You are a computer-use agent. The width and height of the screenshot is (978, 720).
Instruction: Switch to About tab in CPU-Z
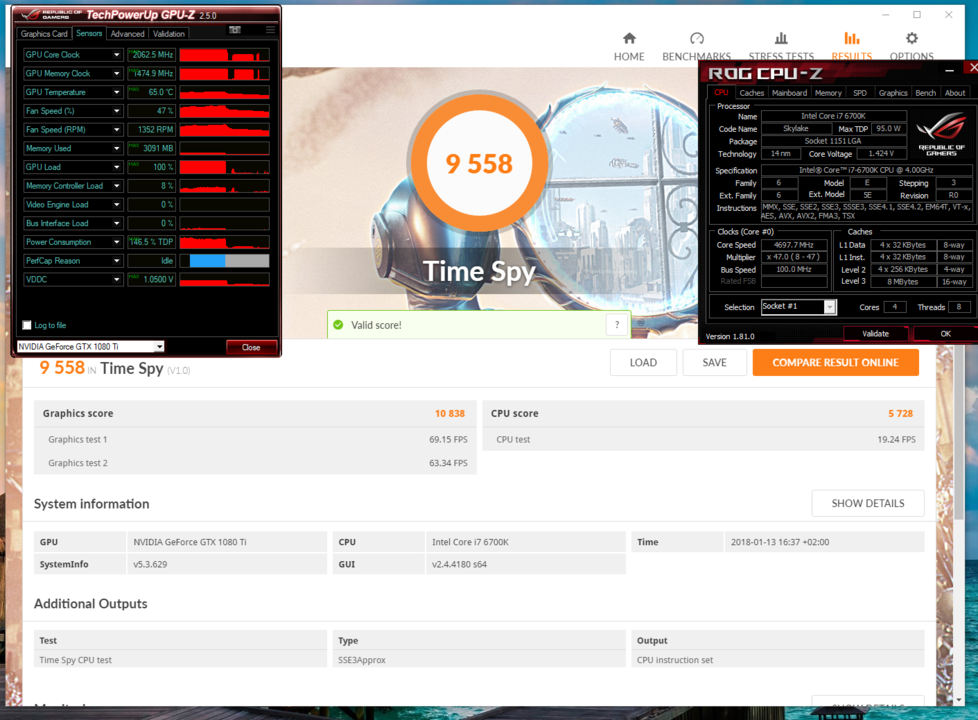[955, 92]
